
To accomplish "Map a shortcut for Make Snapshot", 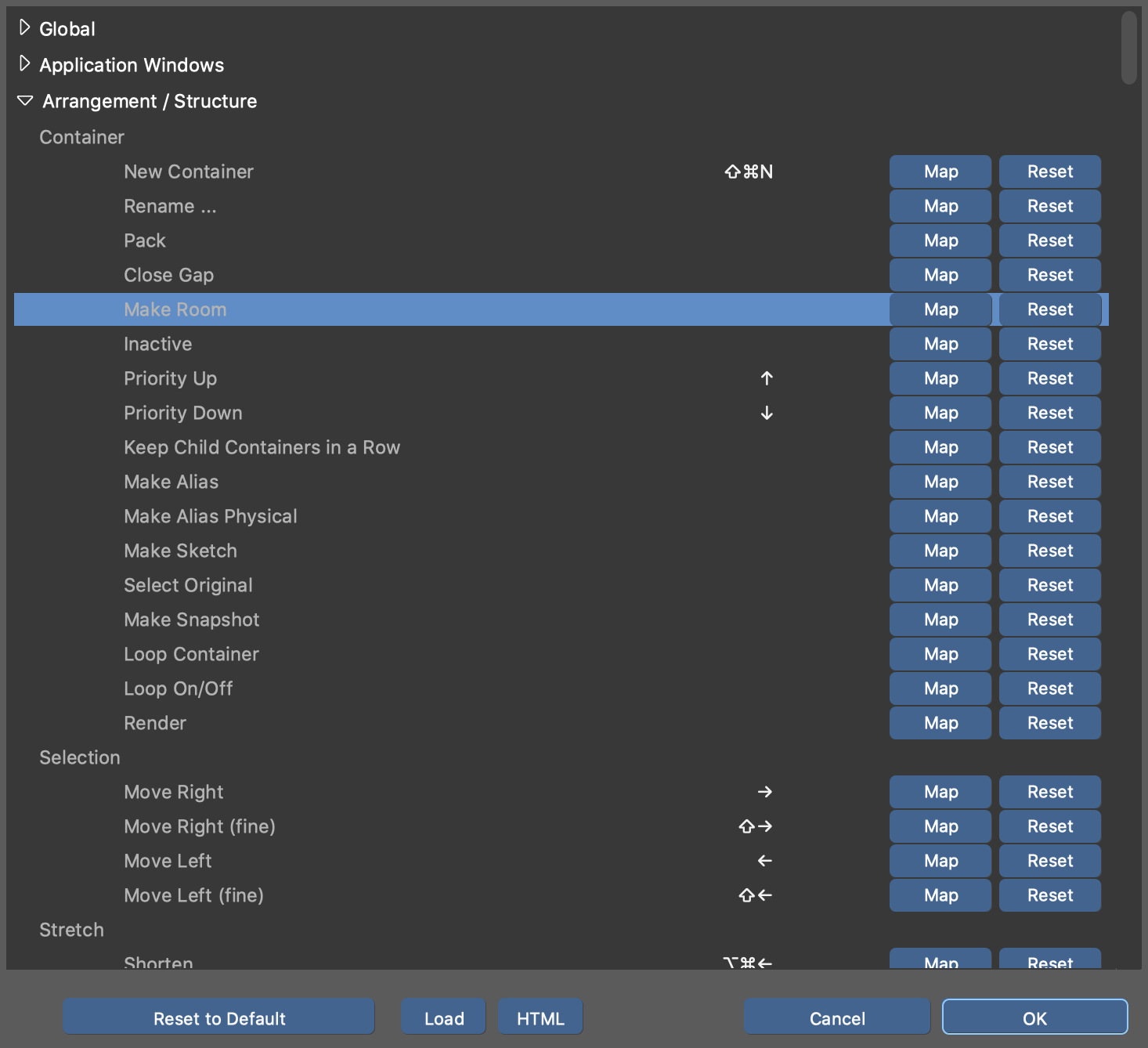I will pyautogui.click(x=940, y=620).
